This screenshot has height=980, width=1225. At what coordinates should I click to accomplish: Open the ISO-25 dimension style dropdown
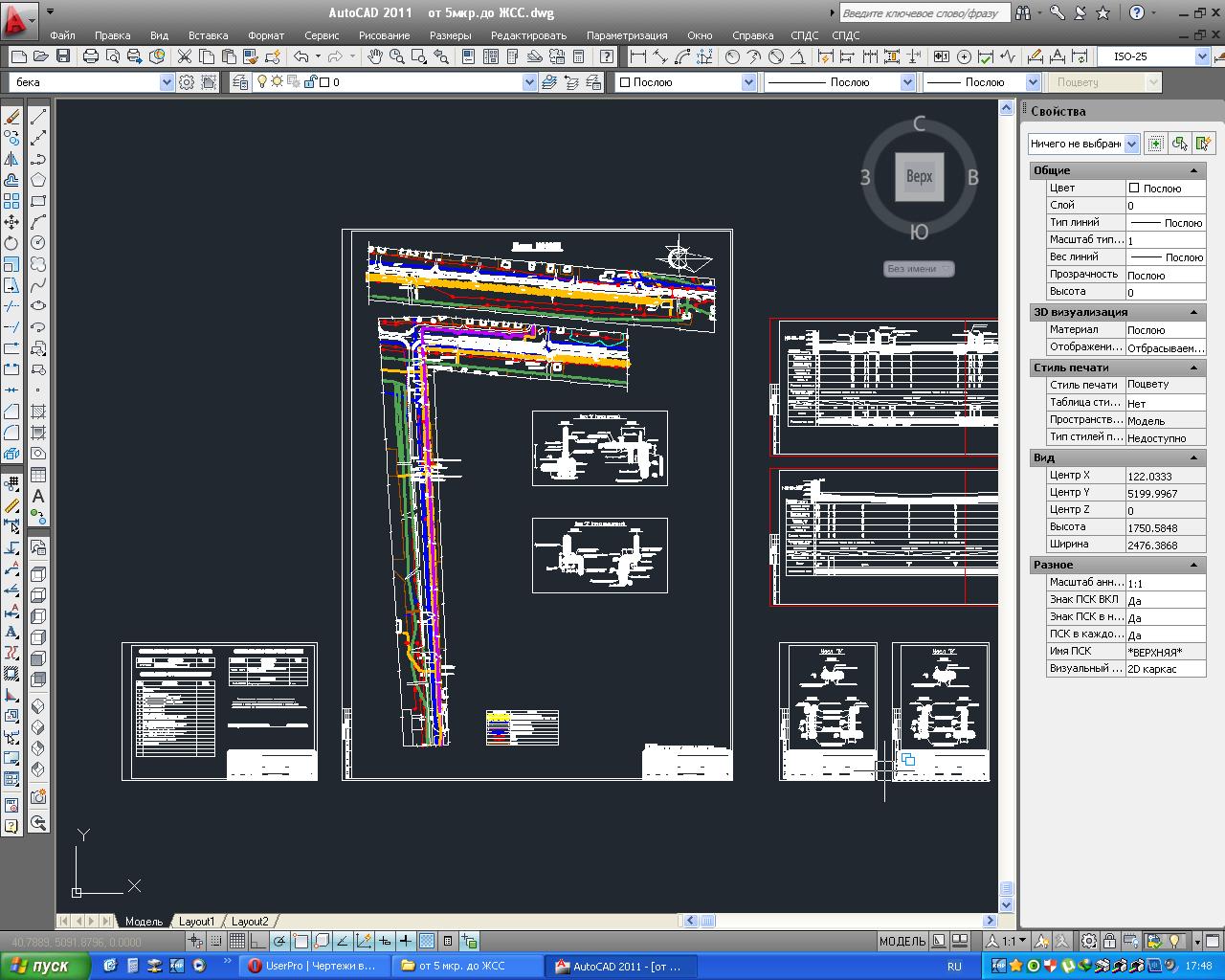tap(1153, 57)
